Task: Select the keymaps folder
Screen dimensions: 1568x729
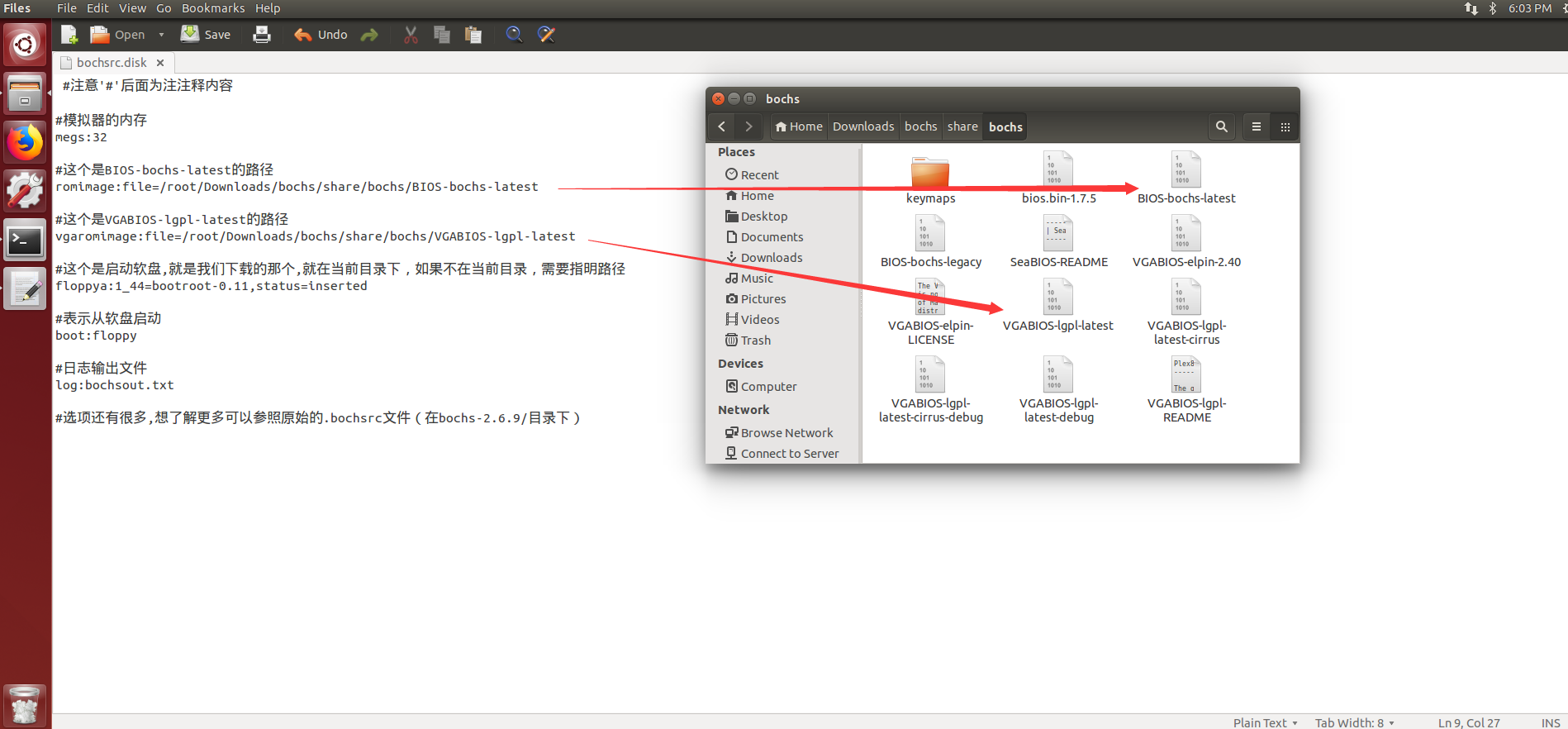Action: tap(930, 180)
